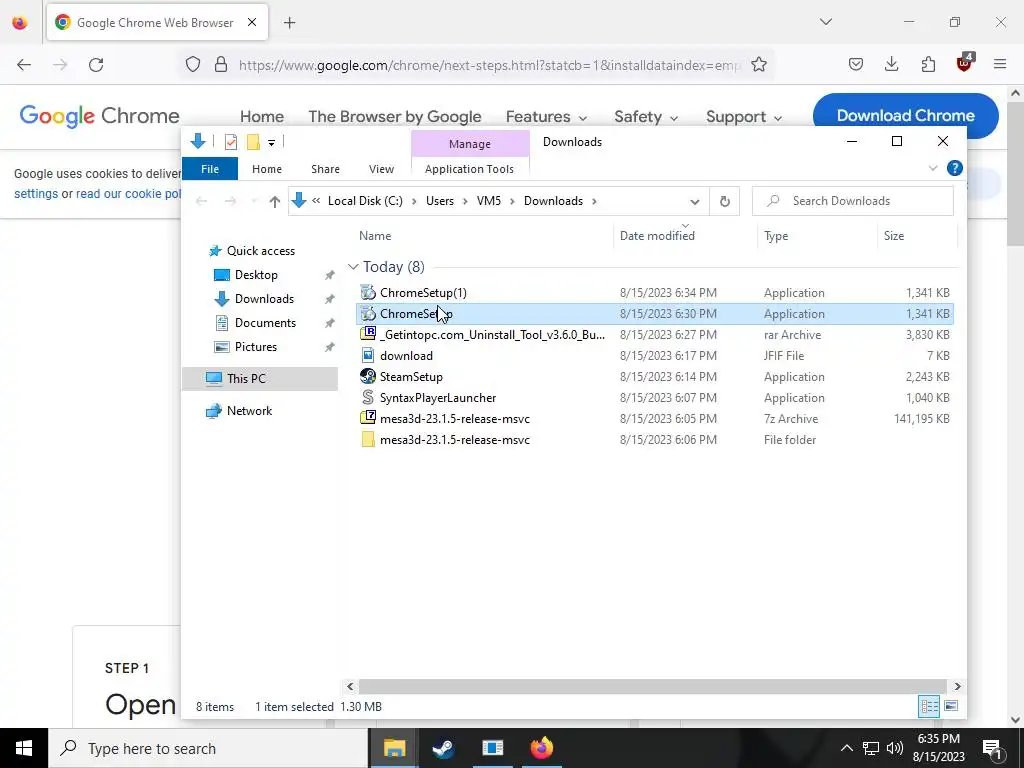Screen dimensions: 1024x768
Task: Open uBlock Origin extension icon
Action: click(x=965, y=63)
